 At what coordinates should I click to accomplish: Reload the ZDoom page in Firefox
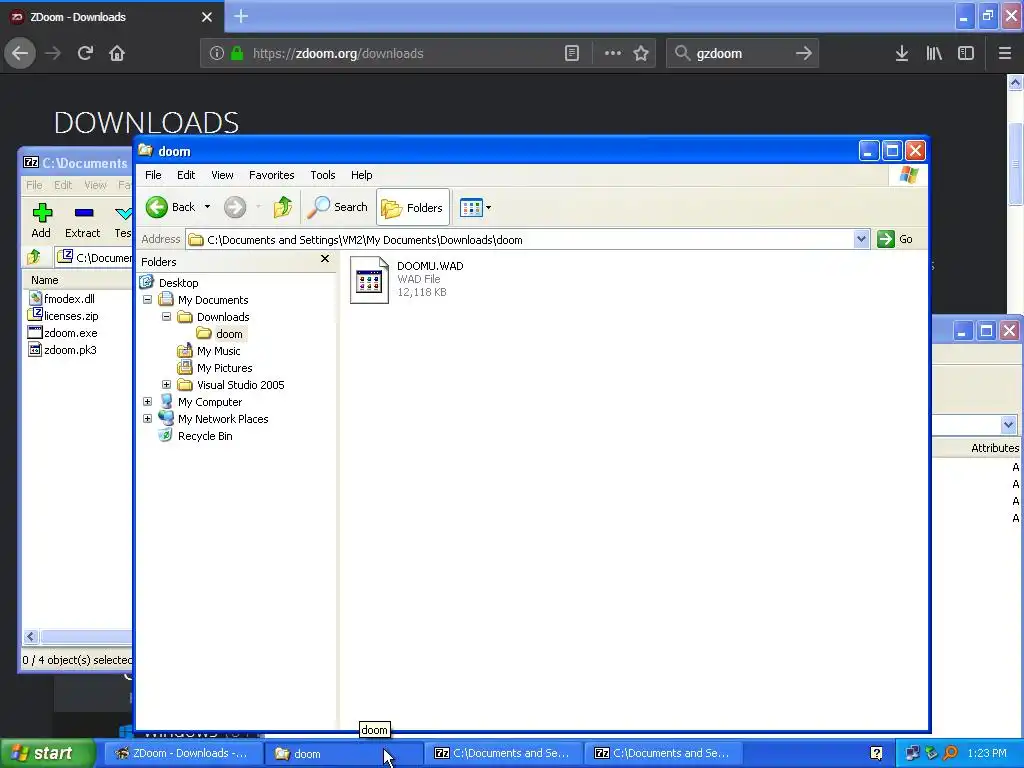pos(85,54)
